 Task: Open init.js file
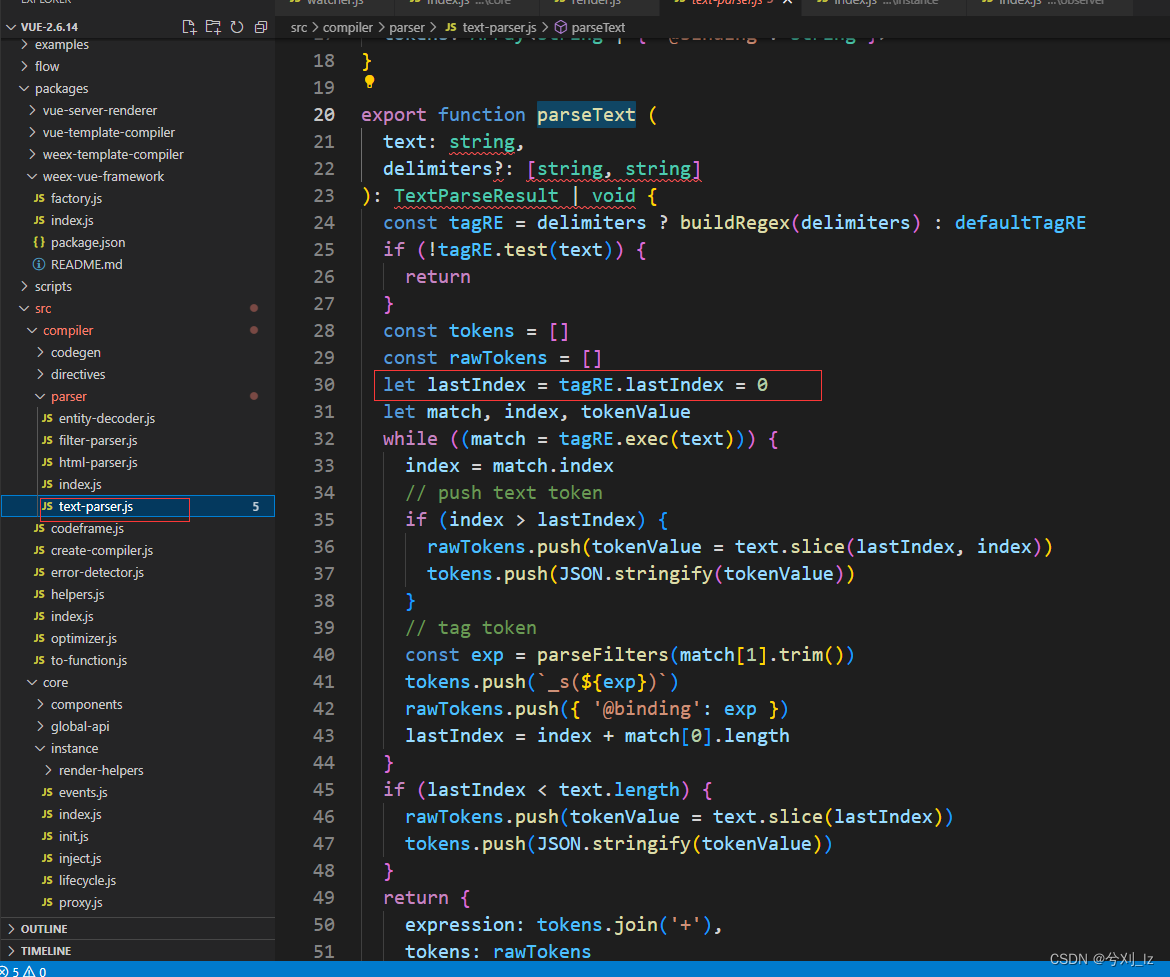[x=73, y=837]
